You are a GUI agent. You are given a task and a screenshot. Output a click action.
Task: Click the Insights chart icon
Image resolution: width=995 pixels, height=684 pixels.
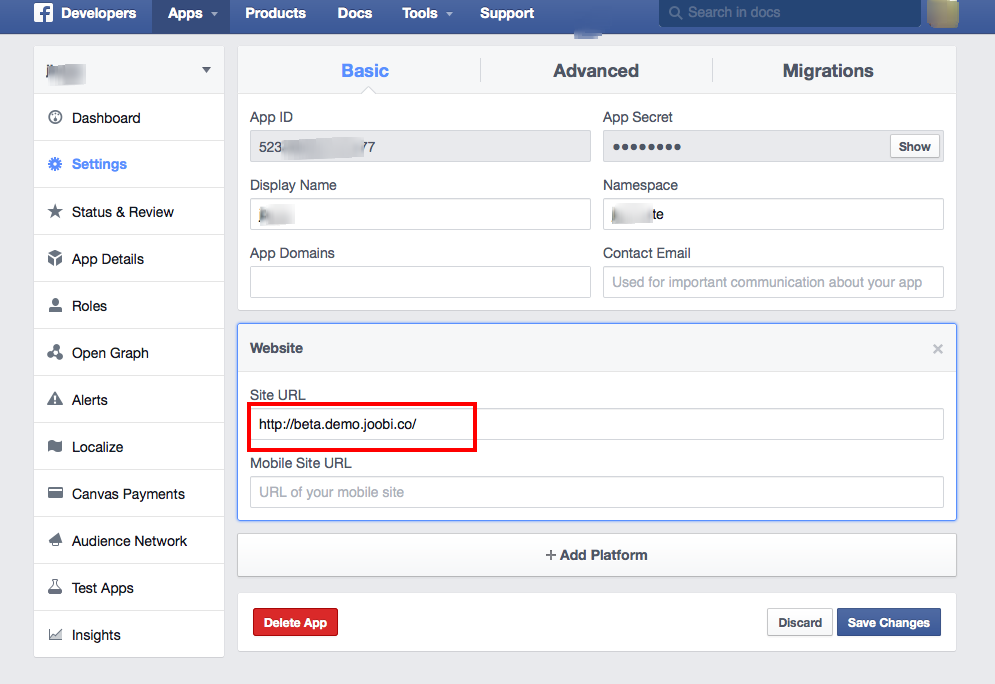[55, 634]
